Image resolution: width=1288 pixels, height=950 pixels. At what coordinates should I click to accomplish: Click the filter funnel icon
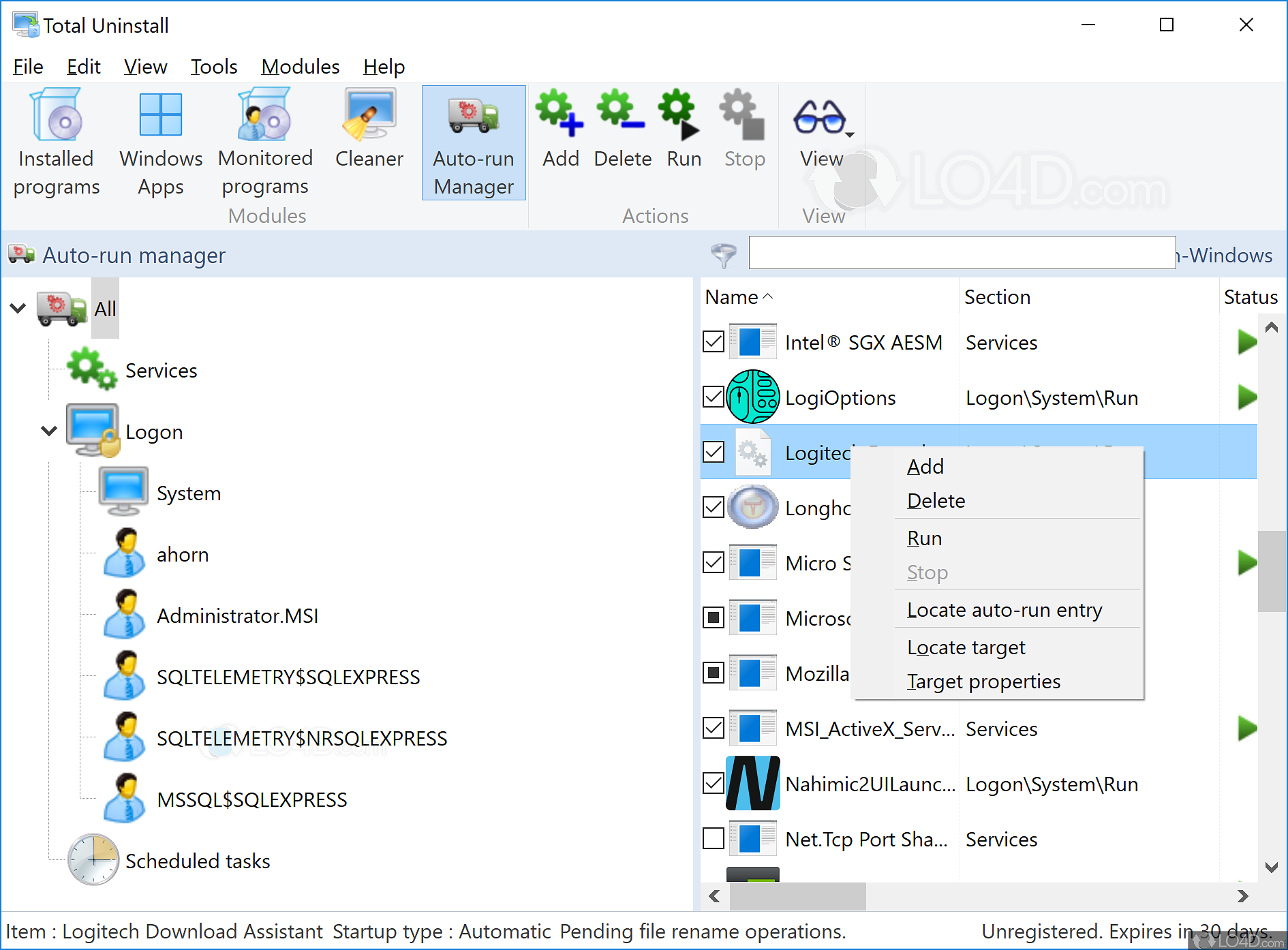[x=724, y=255]
